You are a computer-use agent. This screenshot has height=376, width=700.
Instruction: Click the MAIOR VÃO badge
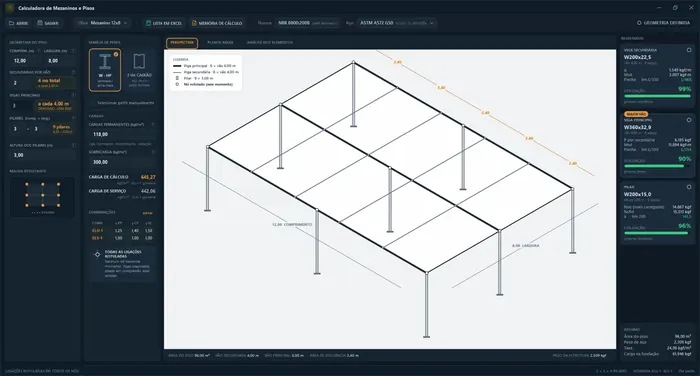(636, 114)
